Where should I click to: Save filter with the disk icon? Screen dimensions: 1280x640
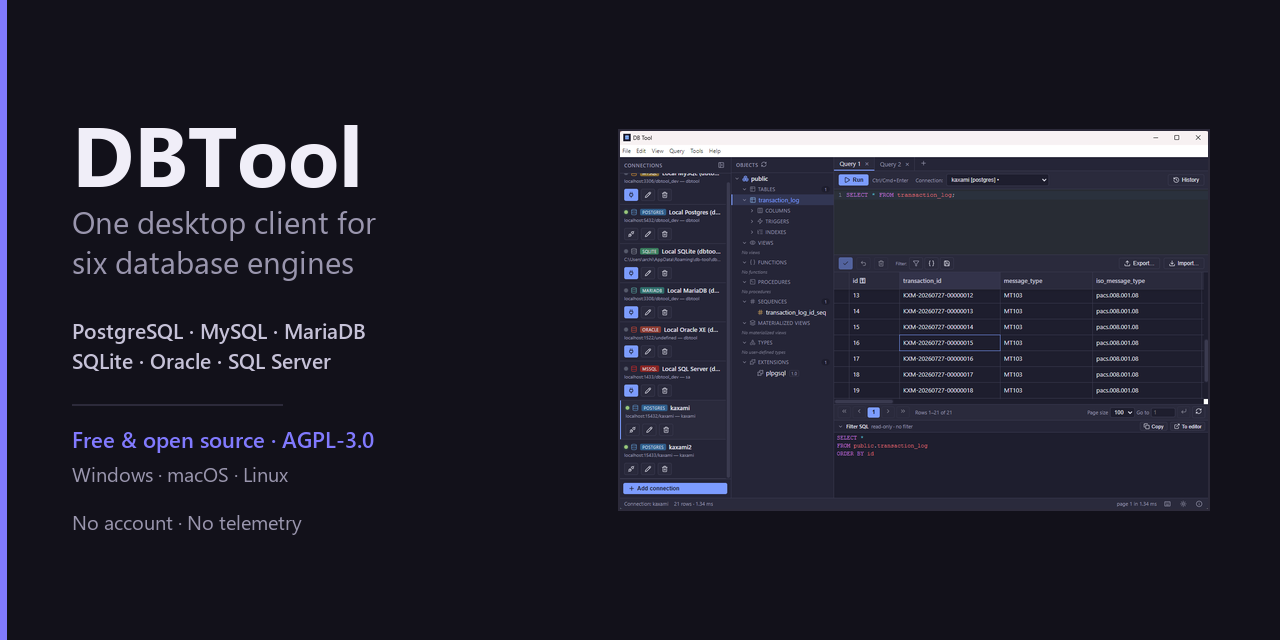point(947,263)
